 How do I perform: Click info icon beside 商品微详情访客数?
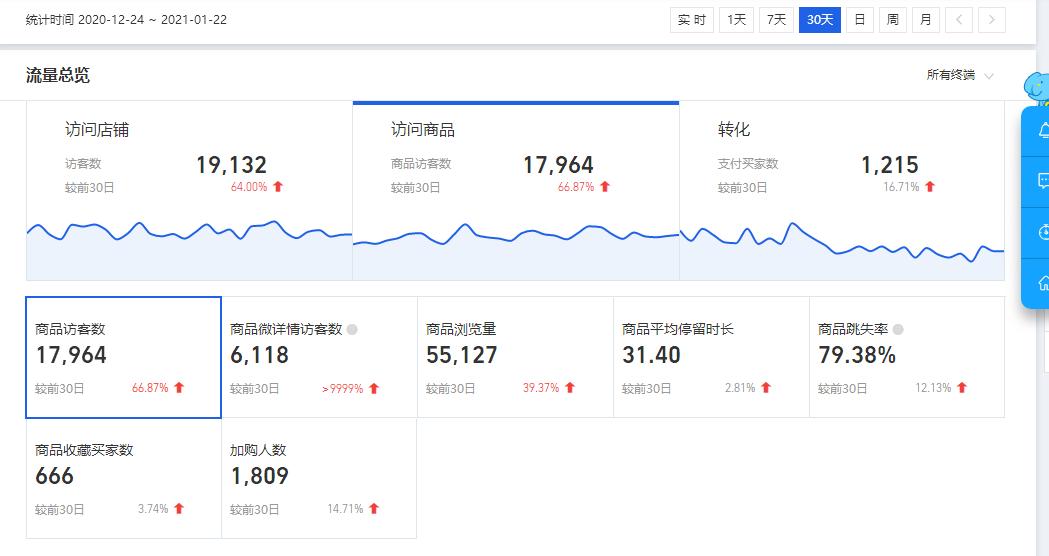pos(352,329)
